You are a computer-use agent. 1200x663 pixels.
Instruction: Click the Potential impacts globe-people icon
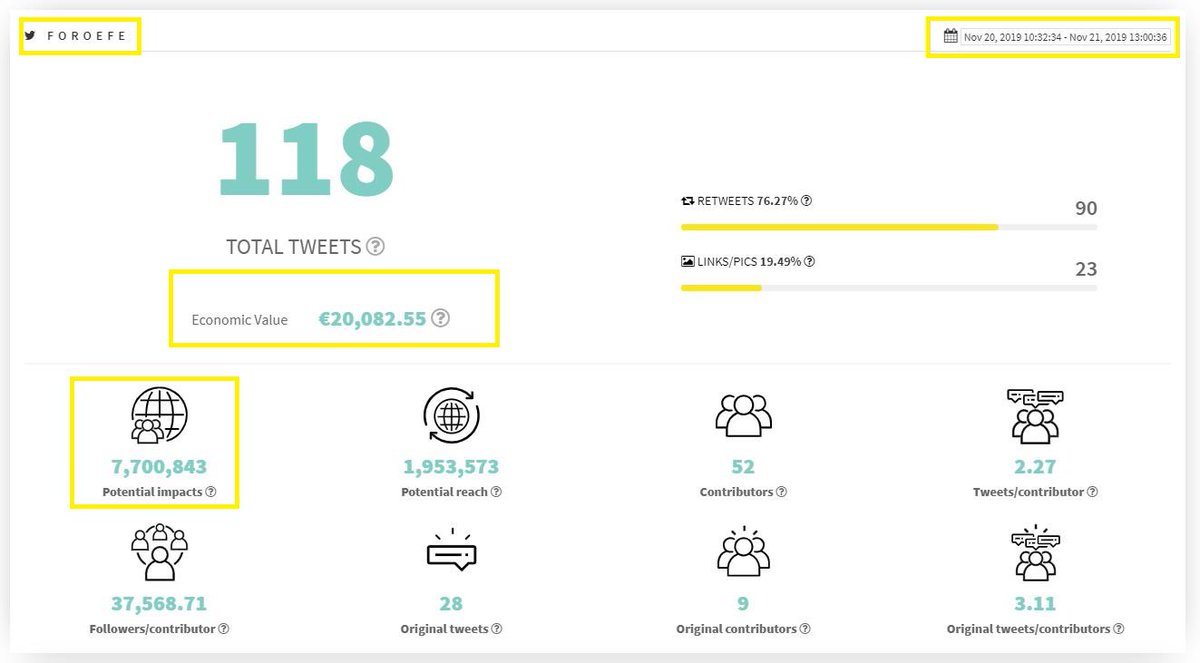[159, 414]
